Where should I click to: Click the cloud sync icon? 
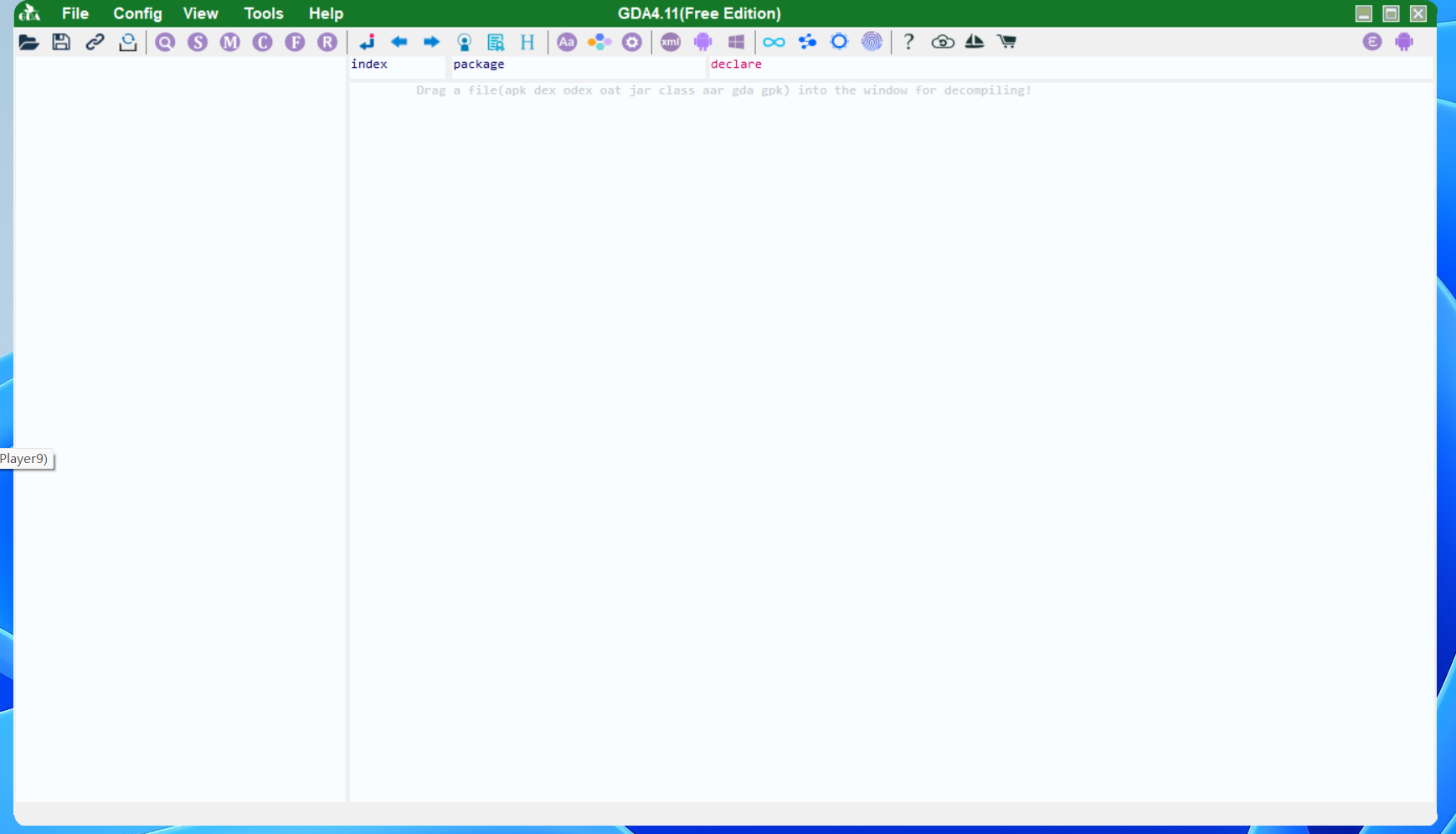point(943,42)
